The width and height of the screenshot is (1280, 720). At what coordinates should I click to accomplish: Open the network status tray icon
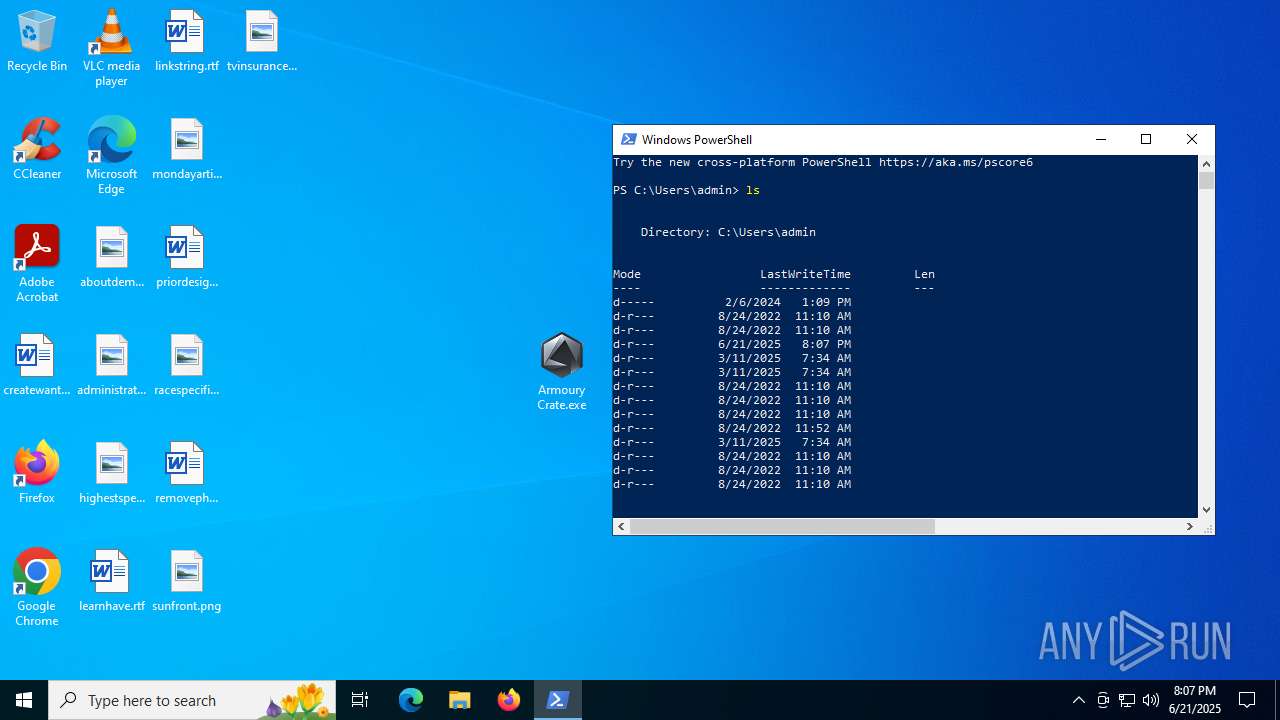(x=1127, y=700)
